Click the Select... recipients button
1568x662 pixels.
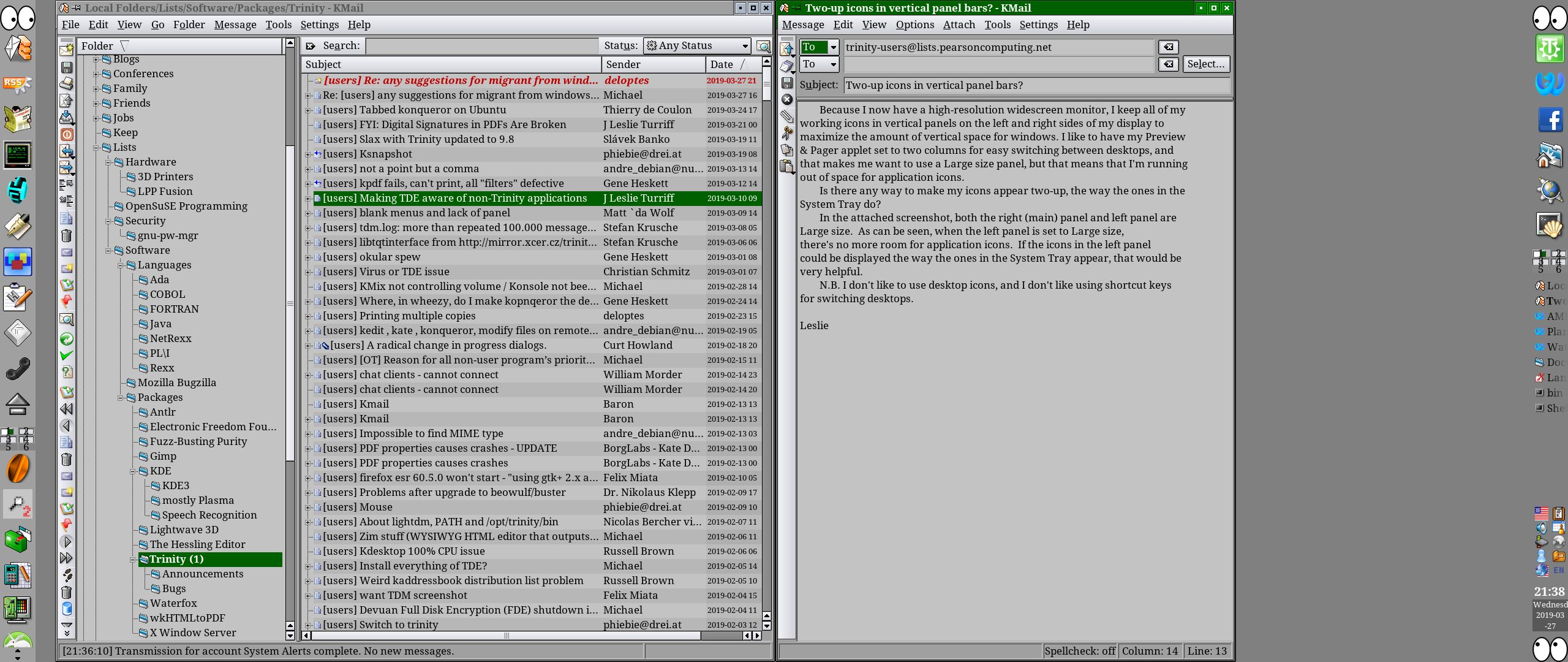tap(1205, 64)
